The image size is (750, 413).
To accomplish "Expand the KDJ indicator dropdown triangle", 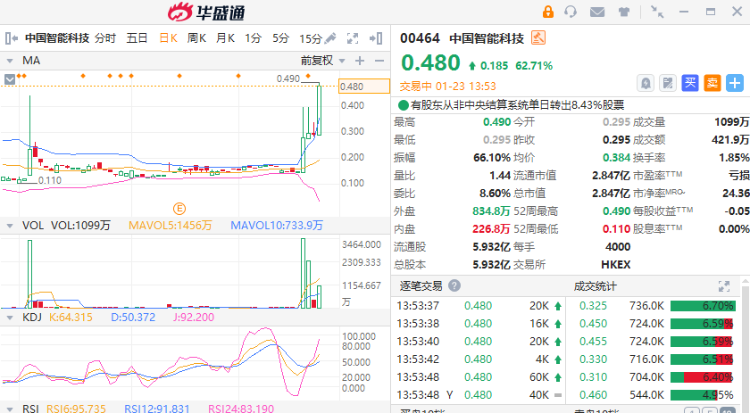I will pyautogui.click(x=10, y=317).
